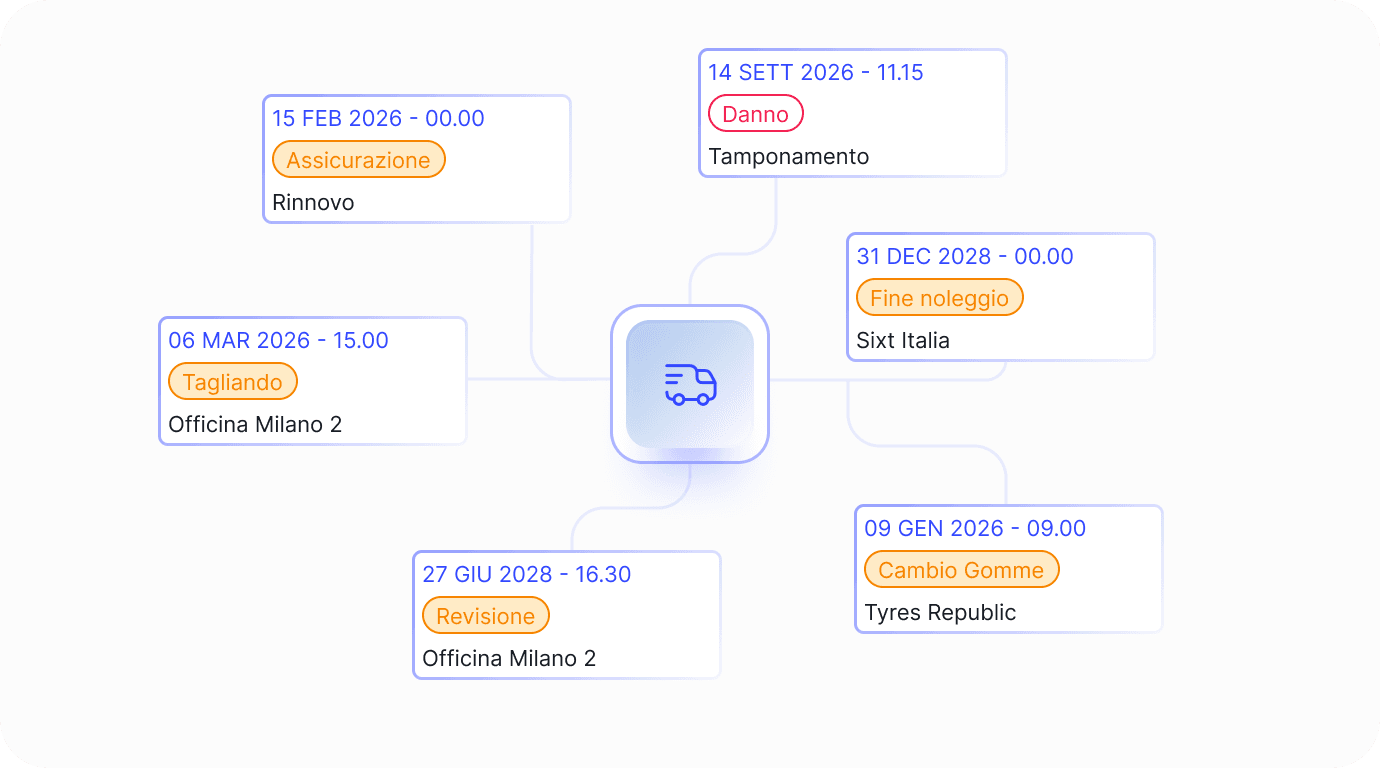Image resolution: width=1380 pixels, height=768 pixels.
Task: Select the Assicurazione tag
Action: click(358, 160)
